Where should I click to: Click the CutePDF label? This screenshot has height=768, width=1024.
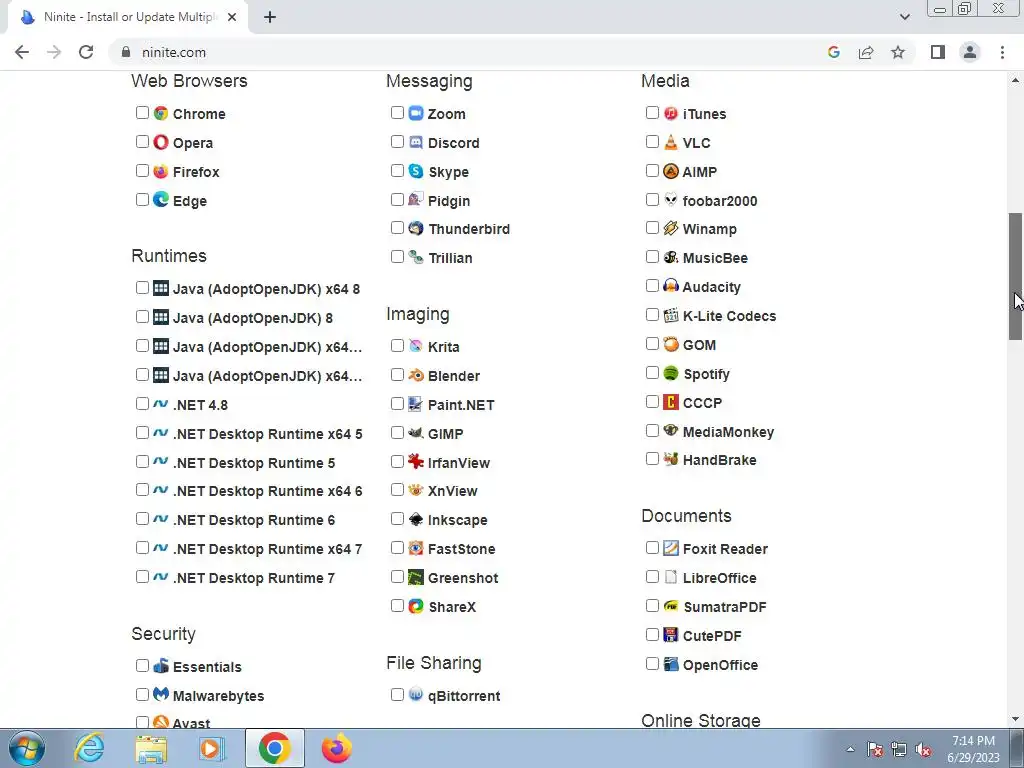pos(712,636)
